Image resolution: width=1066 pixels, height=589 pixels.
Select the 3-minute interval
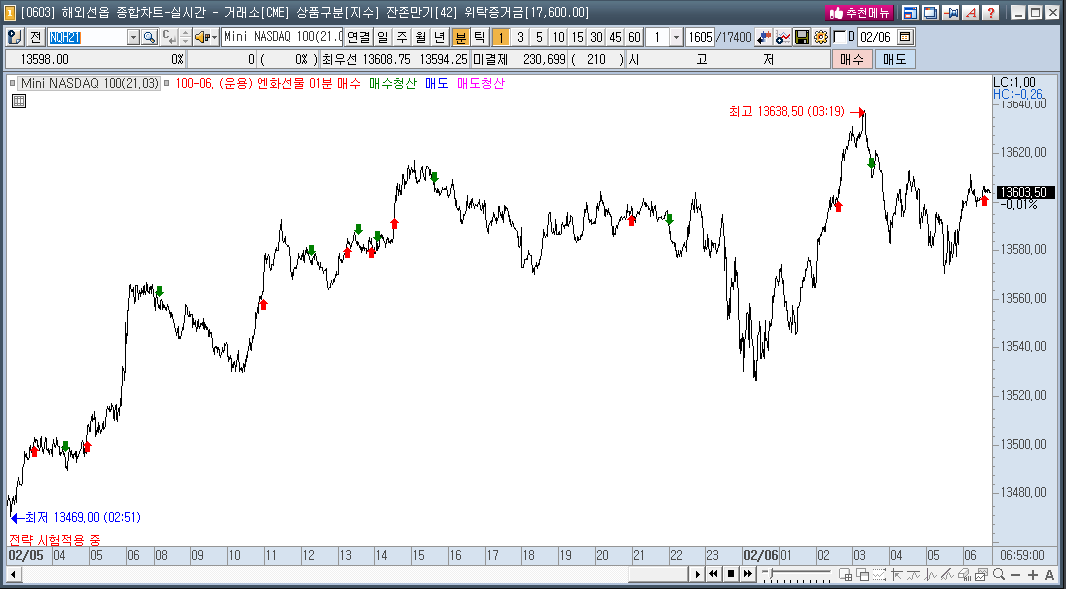(x=520, y=37)
